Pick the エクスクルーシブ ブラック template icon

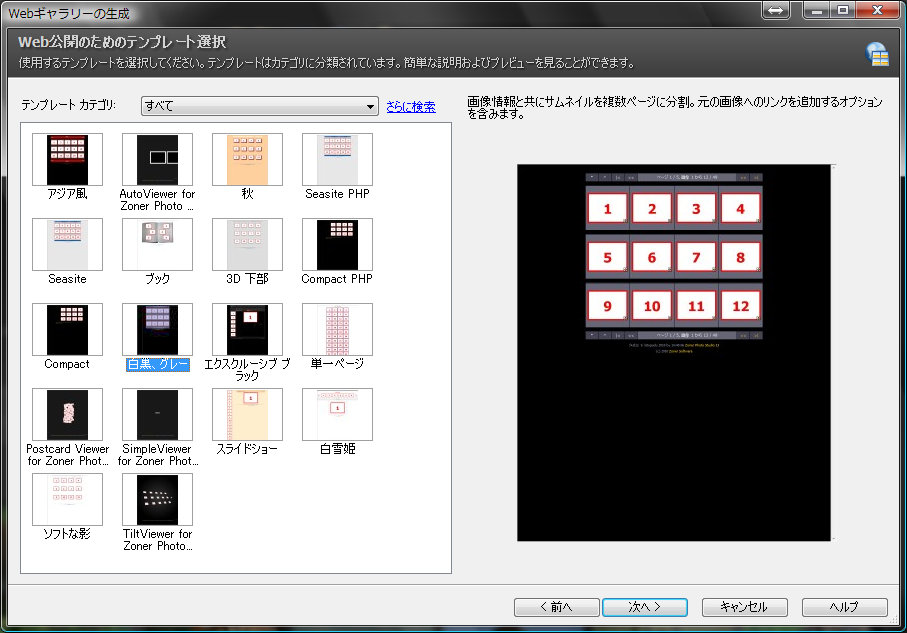click(x=247, y=329)
